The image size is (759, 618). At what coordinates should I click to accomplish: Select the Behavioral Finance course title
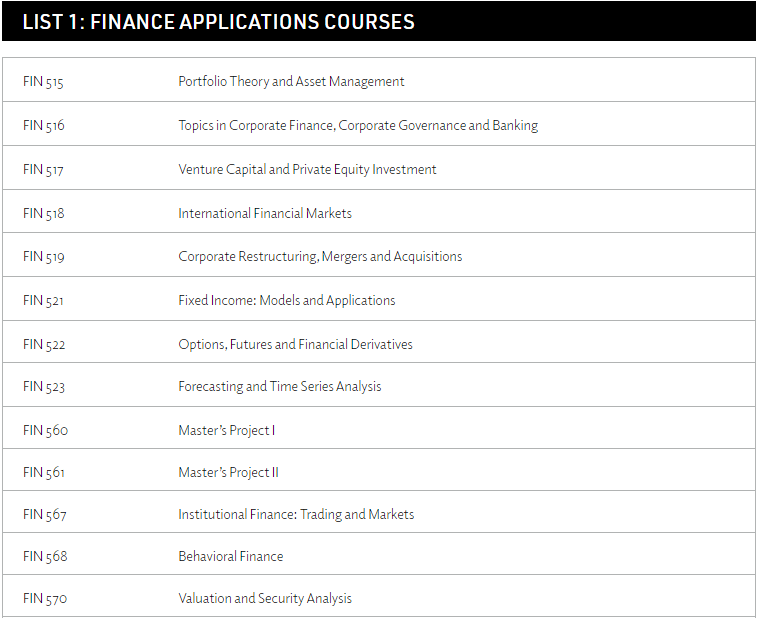[230, 557]
